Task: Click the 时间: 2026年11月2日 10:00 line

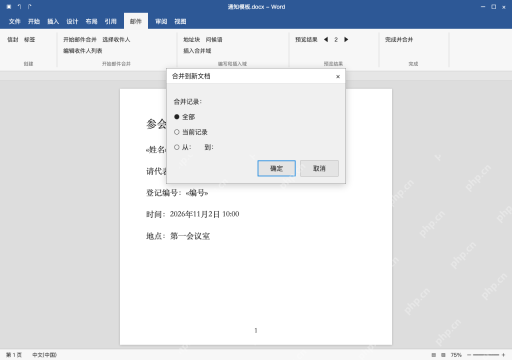Action: click(193, 214)
